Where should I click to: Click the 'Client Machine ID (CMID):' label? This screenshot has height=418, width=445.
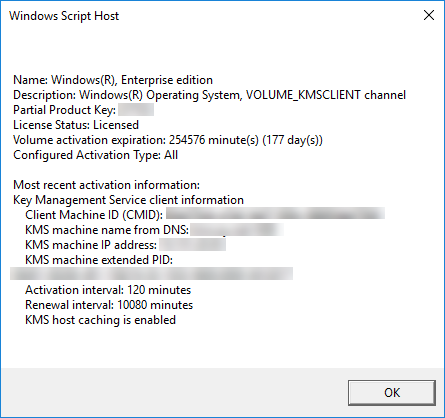pyautogui.click(x=94, y=215)
